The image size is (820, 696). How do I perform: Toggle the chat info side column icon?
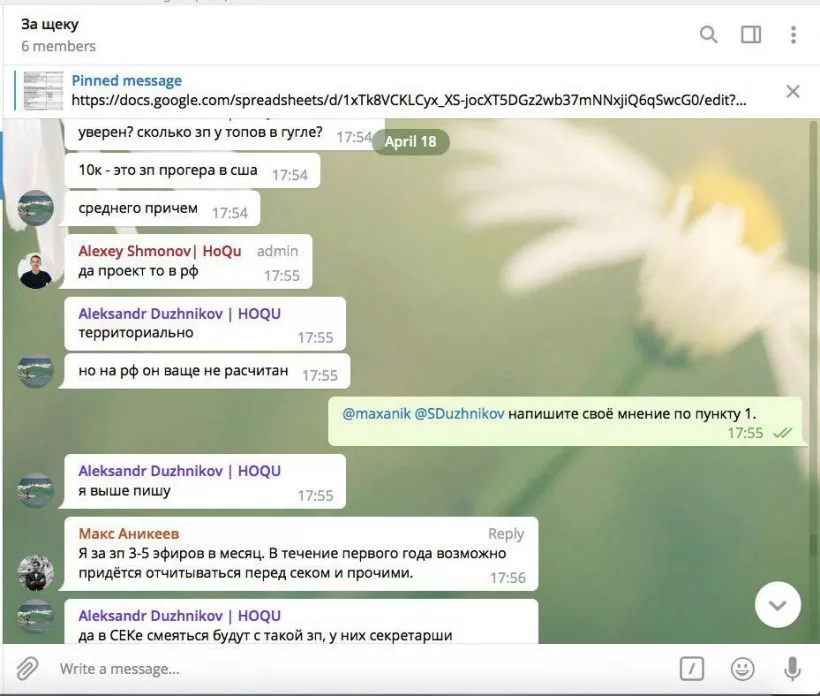click(750, 34)
